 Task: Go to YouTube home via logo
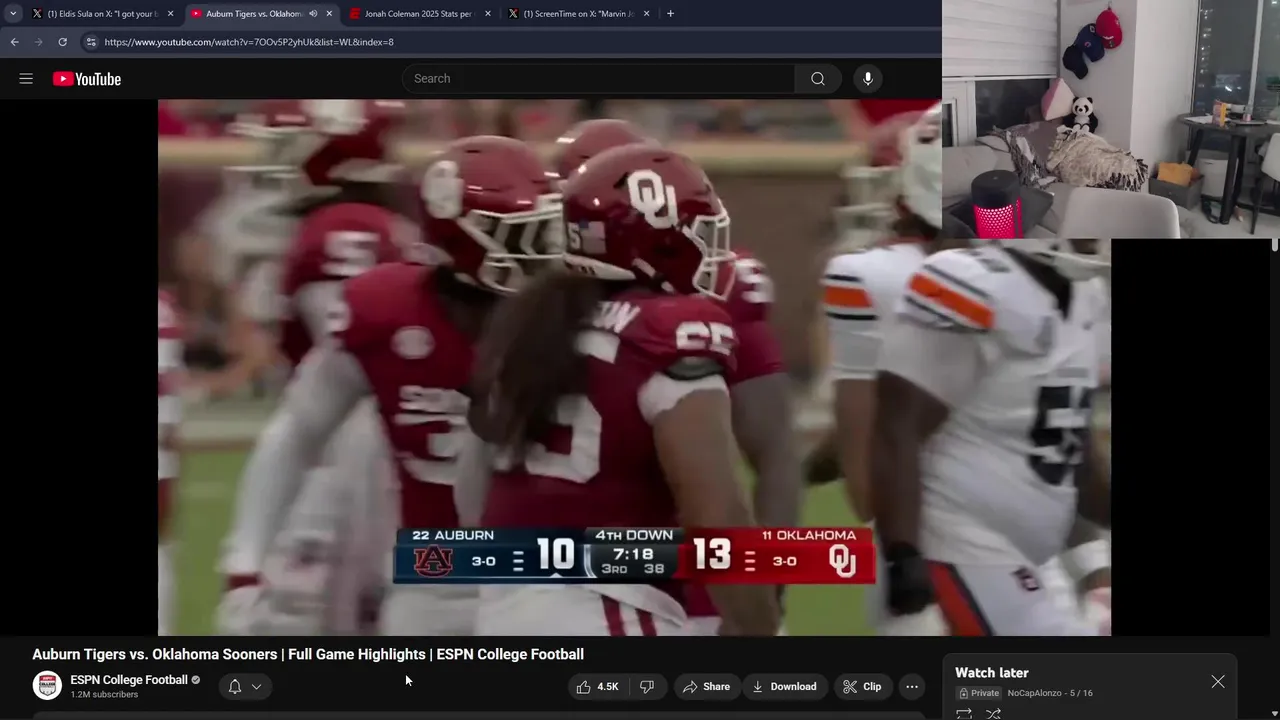pos(87,79)
